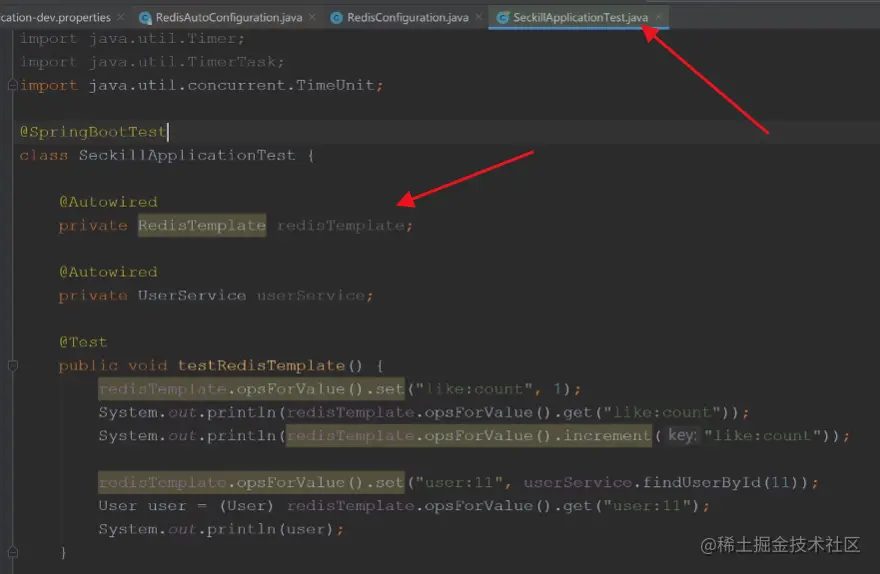Switch to the RedisConfiguration.java tab
Image resolution: width=880 pixels, height=574 pixels.
(x=407, y=17)
